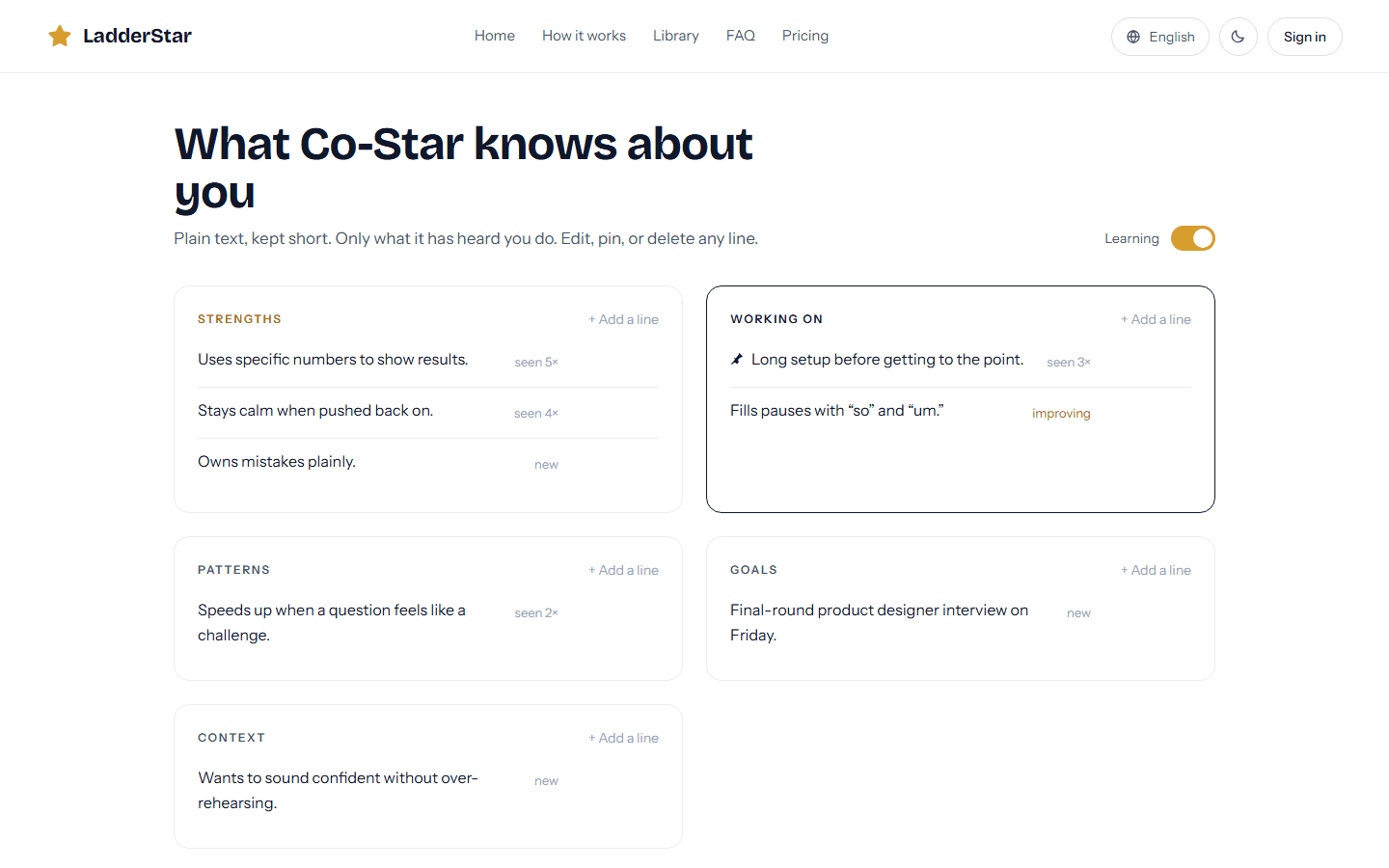Viewport: 1389px width, 868px height.
Task: Click the WORKING ON section heading
Action: click(x=776, y=319)
